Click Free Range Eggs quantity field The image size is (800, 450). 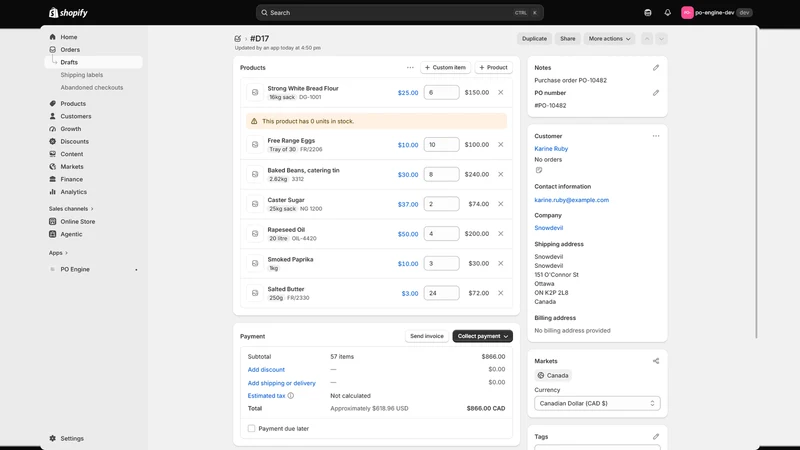441,144
